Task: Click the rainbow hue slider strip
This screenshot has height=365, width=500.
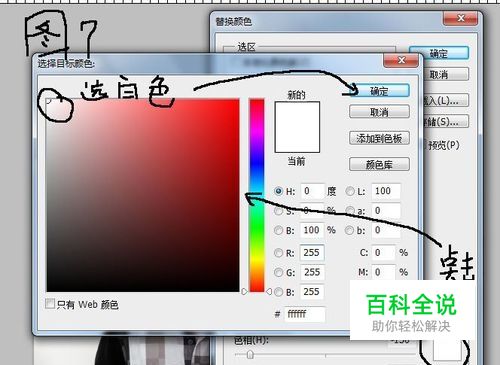Action: [257, 195]
